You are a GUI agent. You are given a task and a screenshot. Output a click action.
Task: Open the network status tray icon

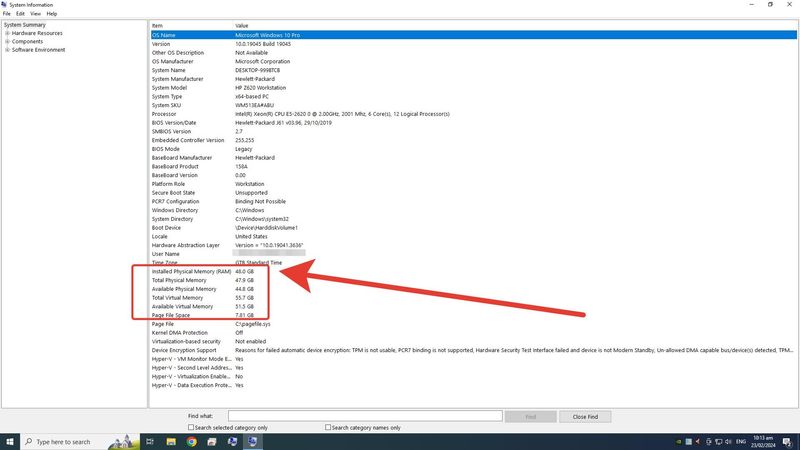718,442
